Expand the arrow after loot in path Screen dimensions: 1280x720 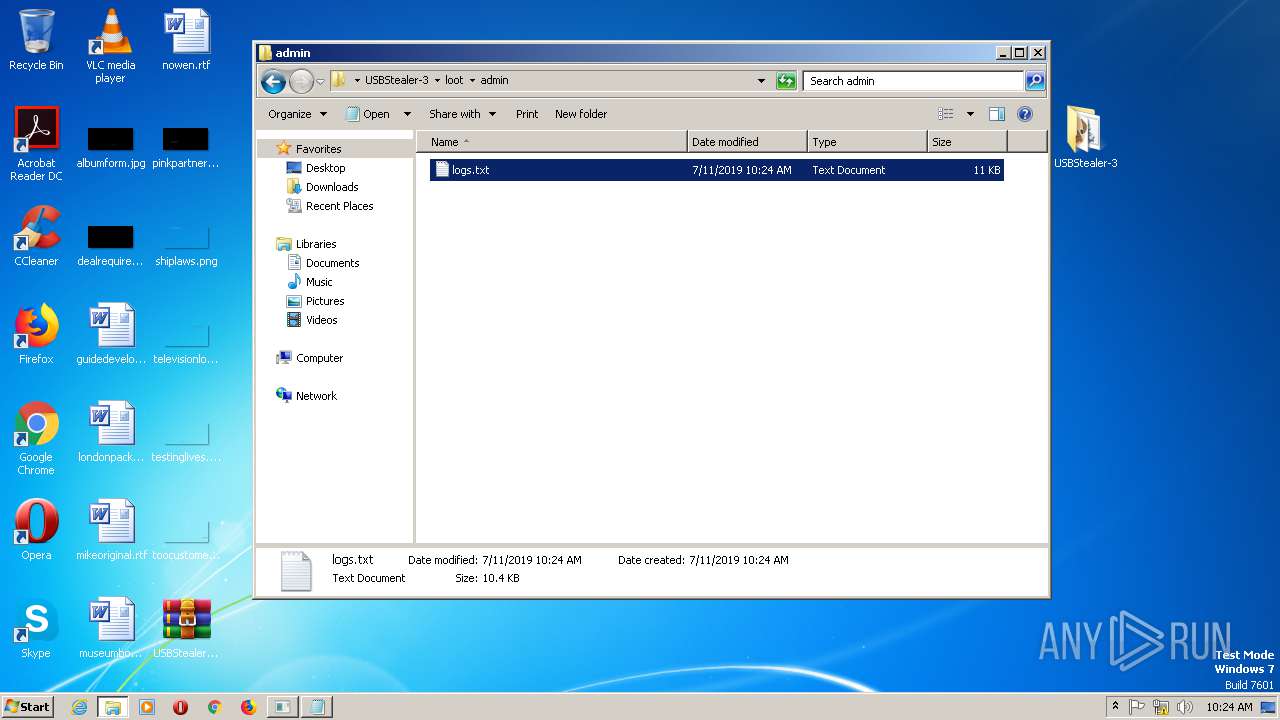(472, 81)
